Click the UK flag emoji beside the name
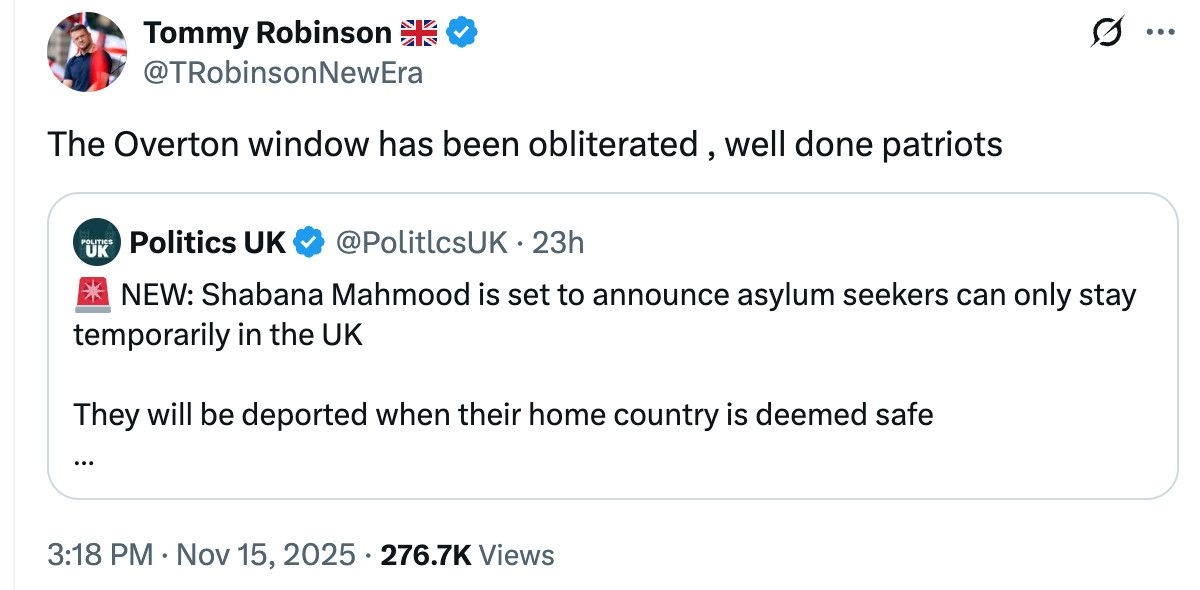1200x590 pixels. click(419, 34)
